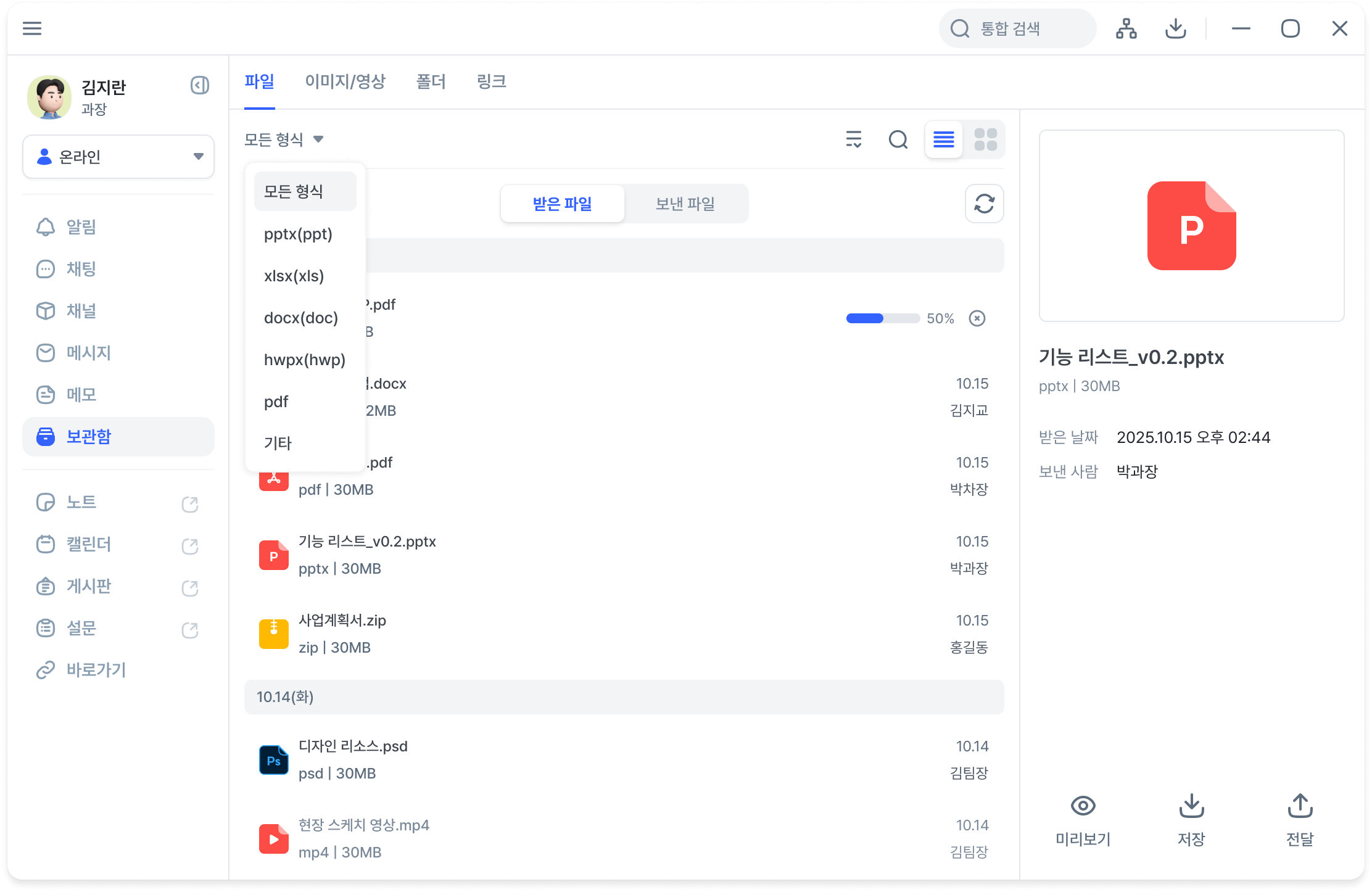Open the organization chart icon
Screen dimensions: 1372x892
coord(1126,28)
